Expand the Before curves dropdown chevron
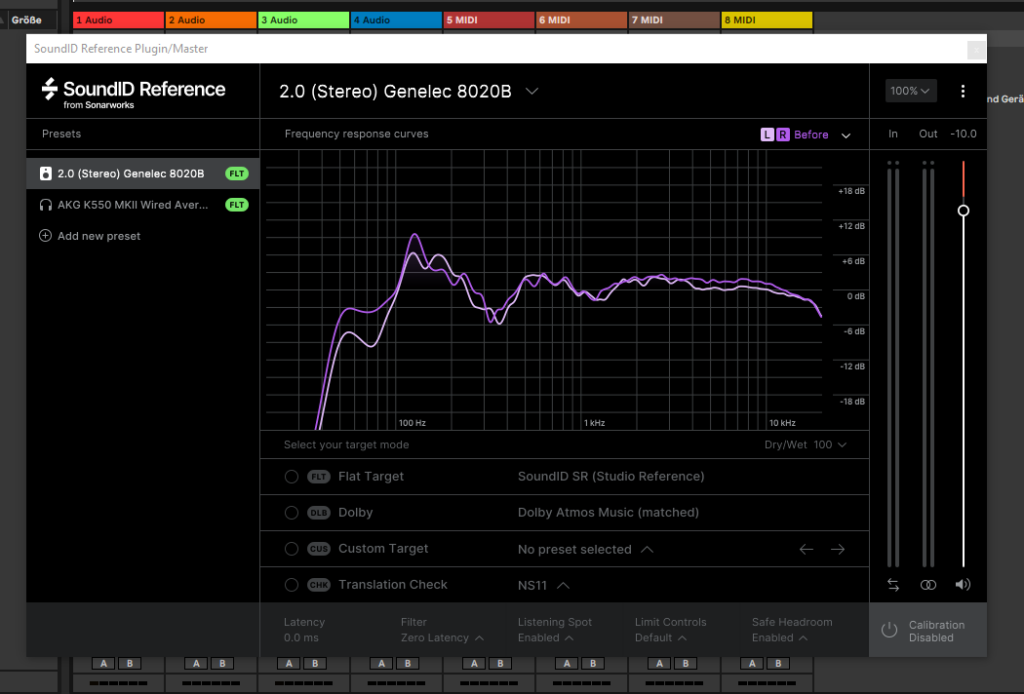 click(x=846, y=136)
